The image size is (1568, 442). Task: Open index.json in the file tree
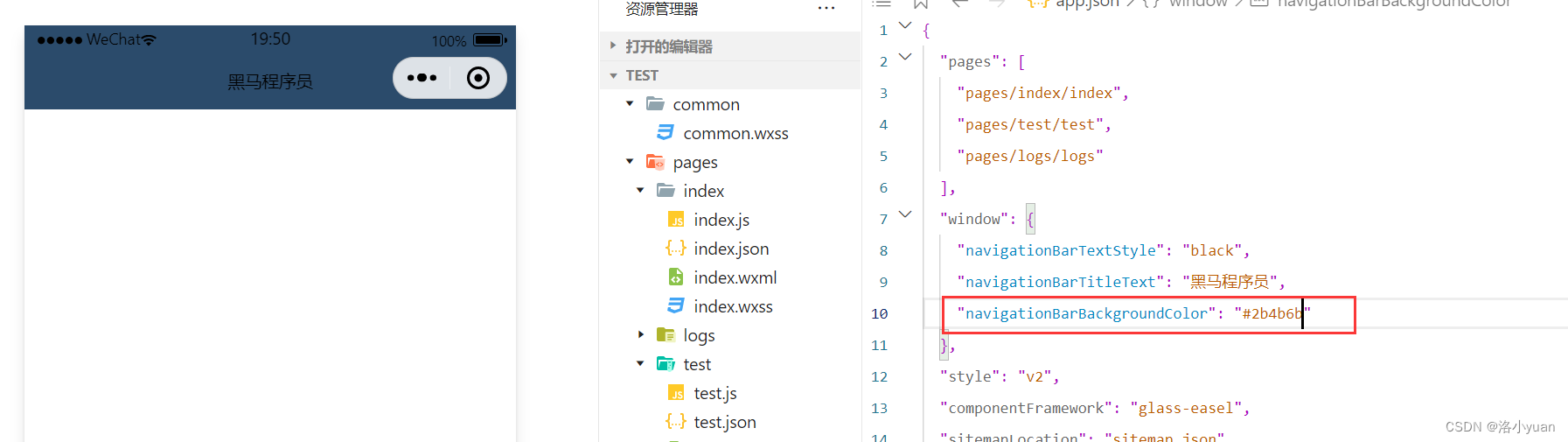(x=731, y=249)
